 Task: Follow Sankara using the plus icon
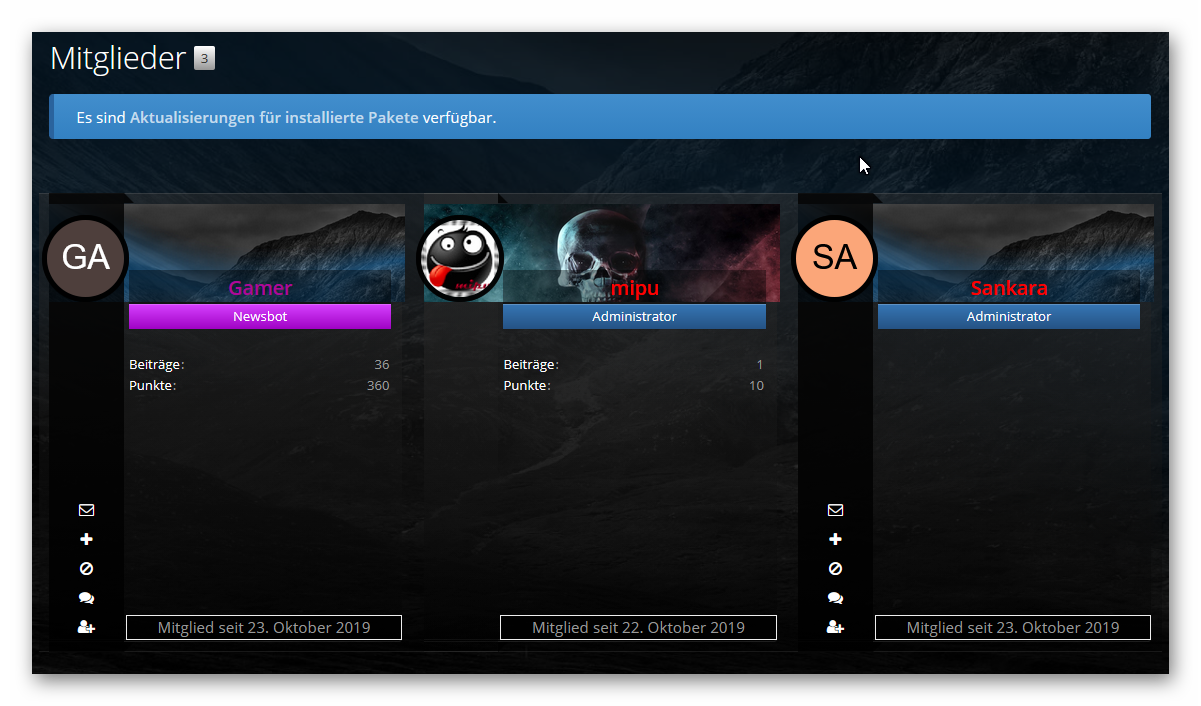pyautogui.click(x=835, y=540)
